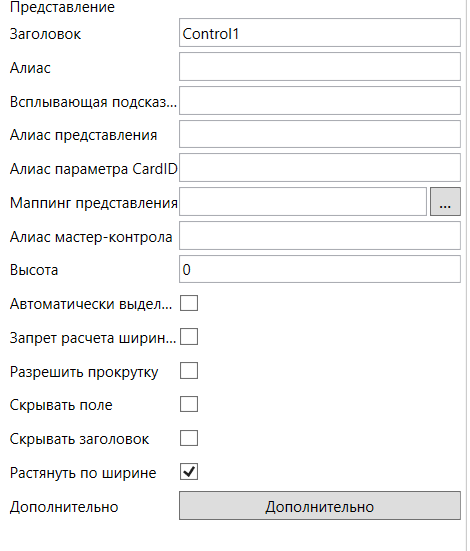Screen dimensions: 470x551
Task: Select the Алиас представления field
Action: point(320,134)
